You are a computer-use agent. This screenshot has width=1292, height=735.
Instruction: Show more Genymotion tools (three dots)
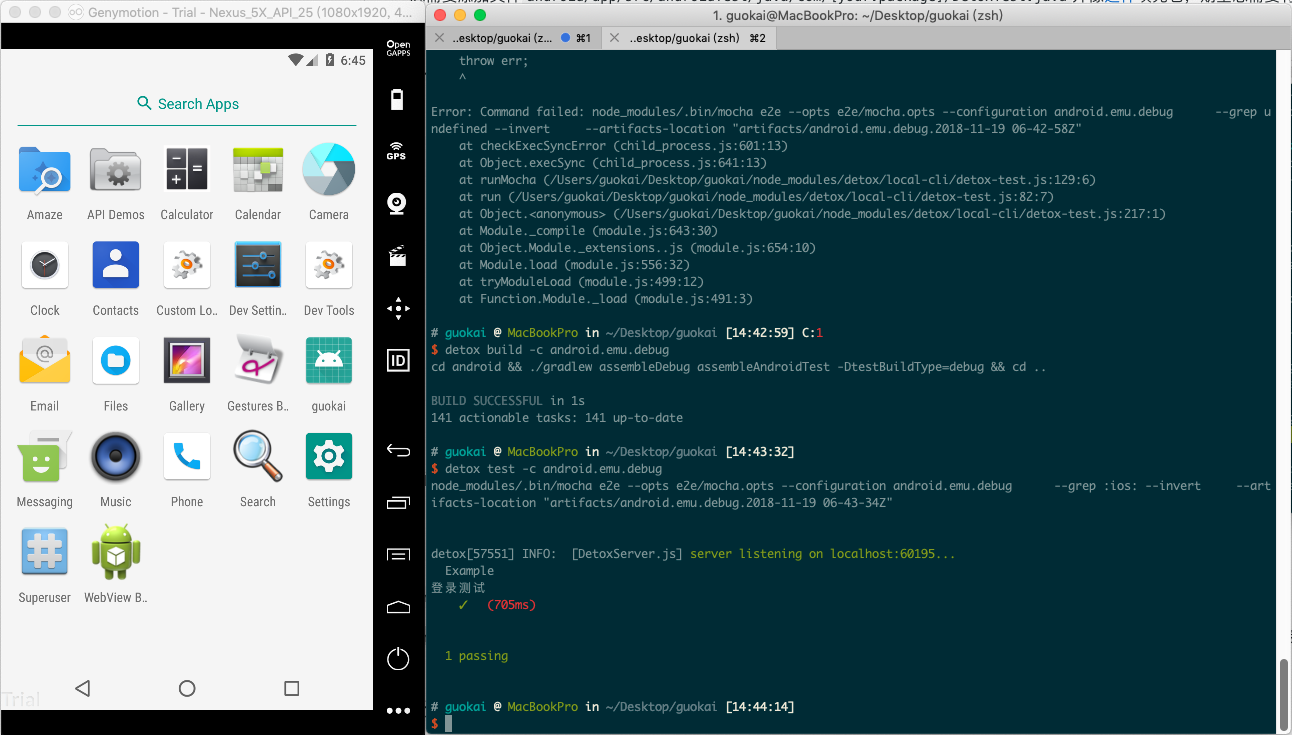[398, 711]
